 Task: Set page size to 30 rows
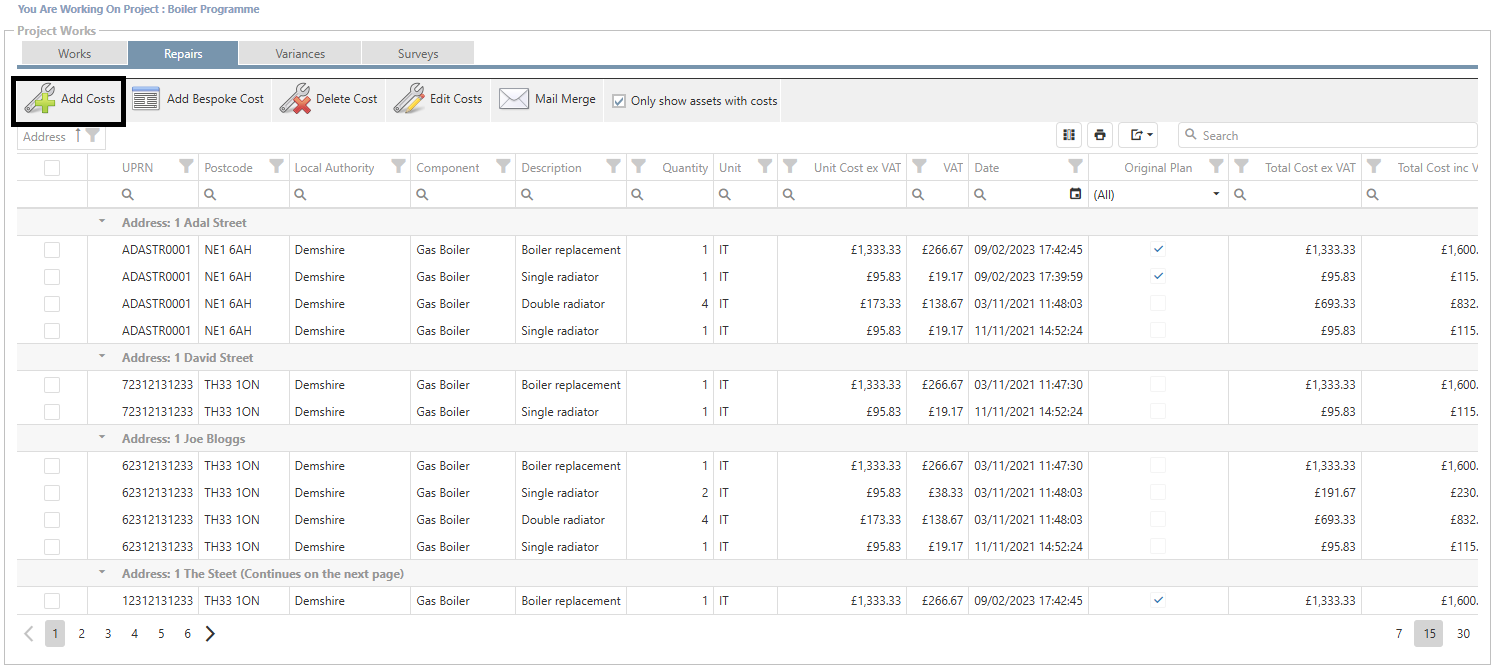coord(1463,633)
